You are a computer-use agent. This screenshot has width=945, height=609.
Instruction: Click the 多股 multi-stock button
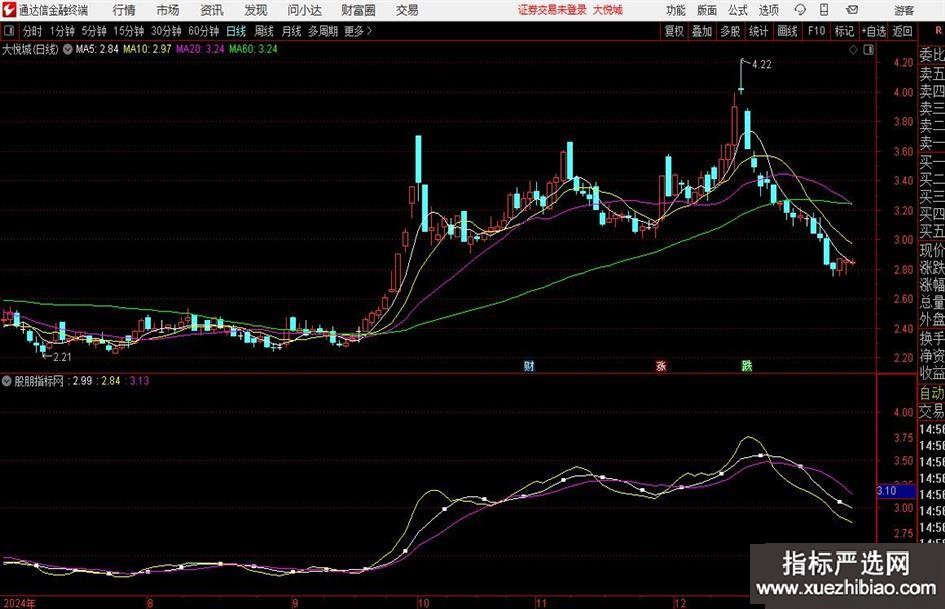tap(730, 31)
